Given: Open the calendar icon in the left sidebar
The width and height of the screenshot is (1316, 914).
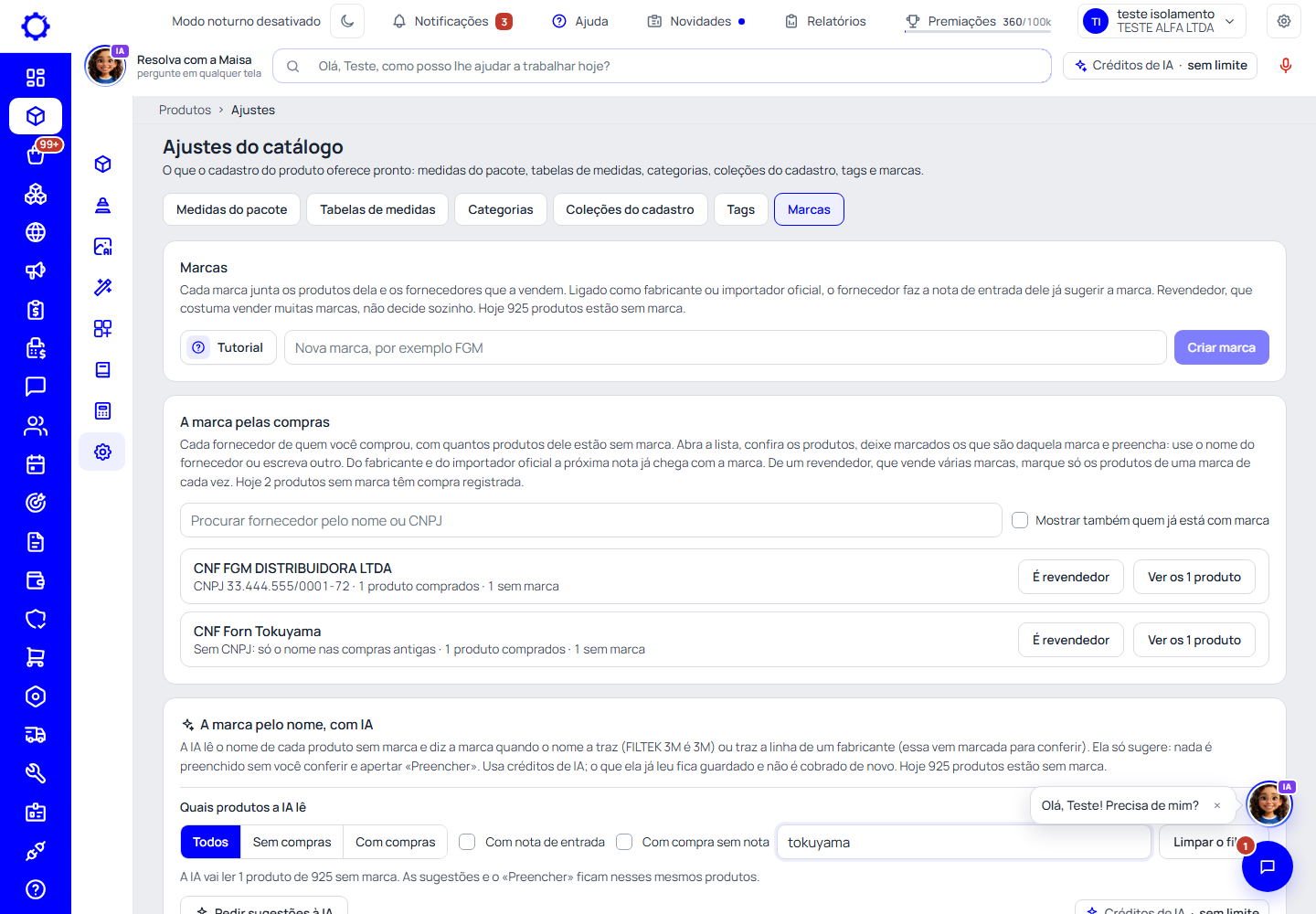Looking at the screenshot, I should [x=36, y=464].
